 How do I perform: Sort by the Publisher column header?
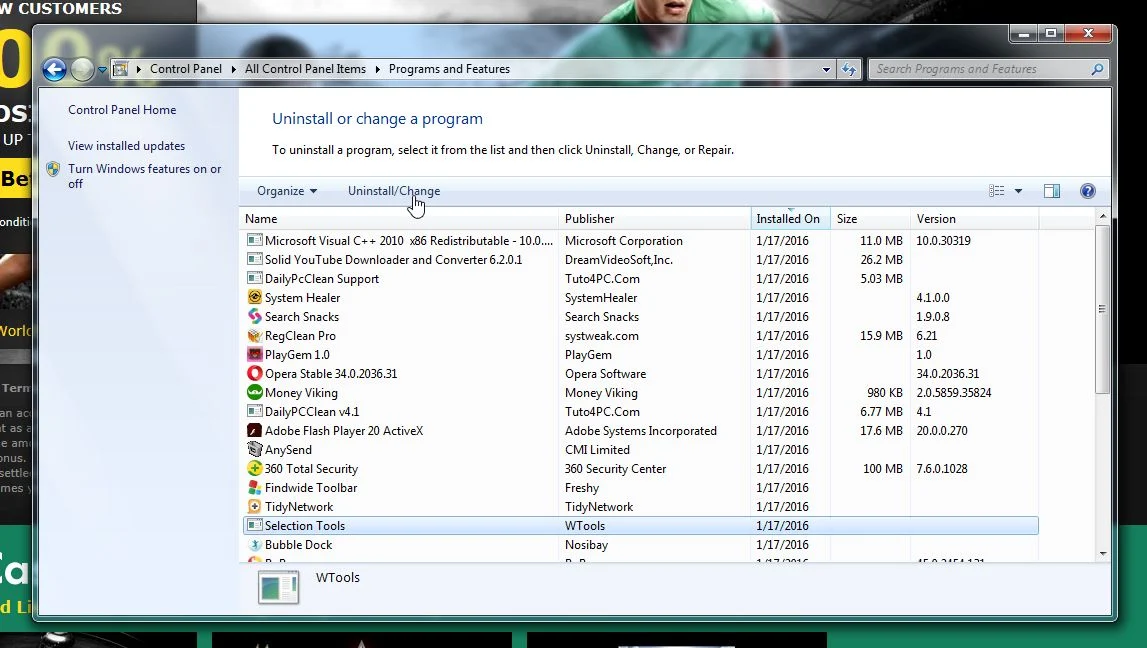coord(655,219)
